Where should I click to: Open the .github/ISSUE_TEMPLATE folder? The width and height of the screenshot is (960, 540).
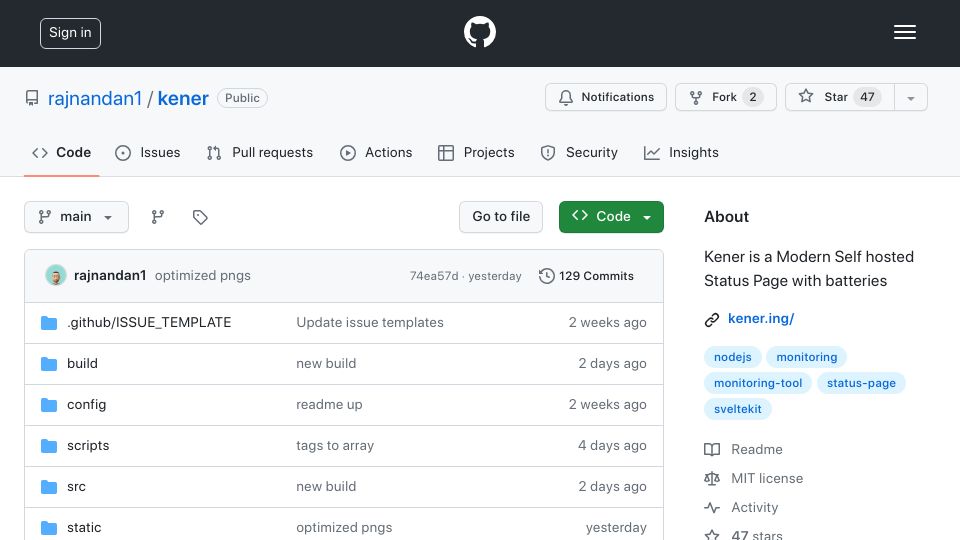(149, 323)
